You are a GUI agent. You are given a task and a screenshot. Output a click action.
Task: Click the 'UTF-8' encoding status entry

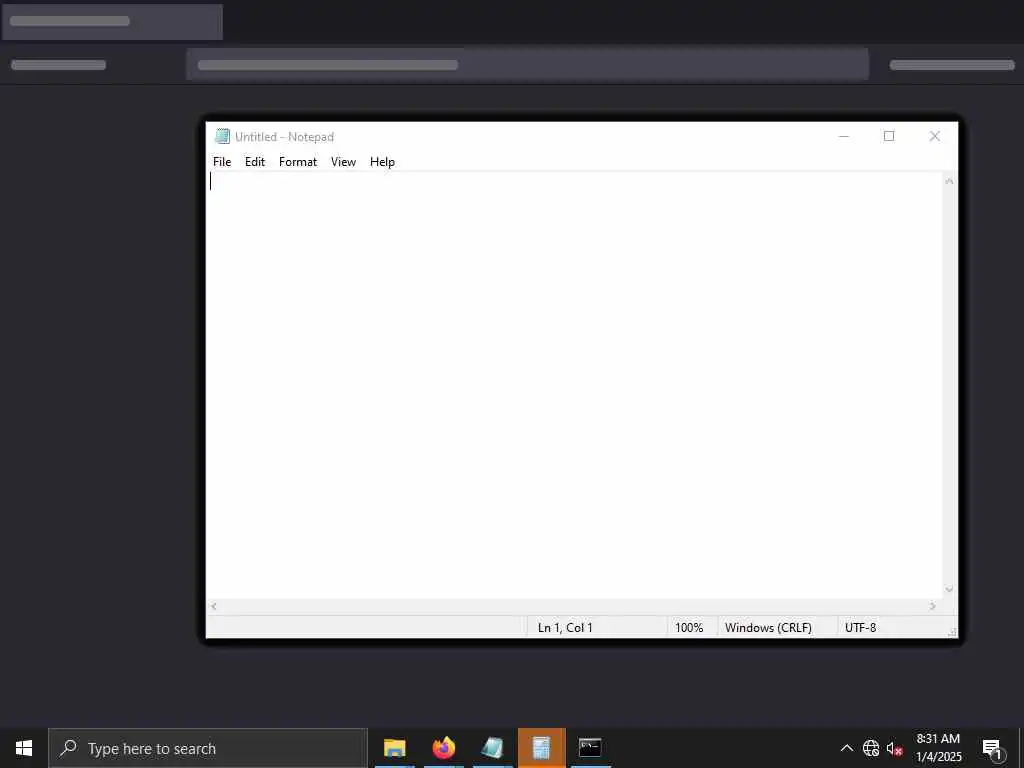click(860, 628)
